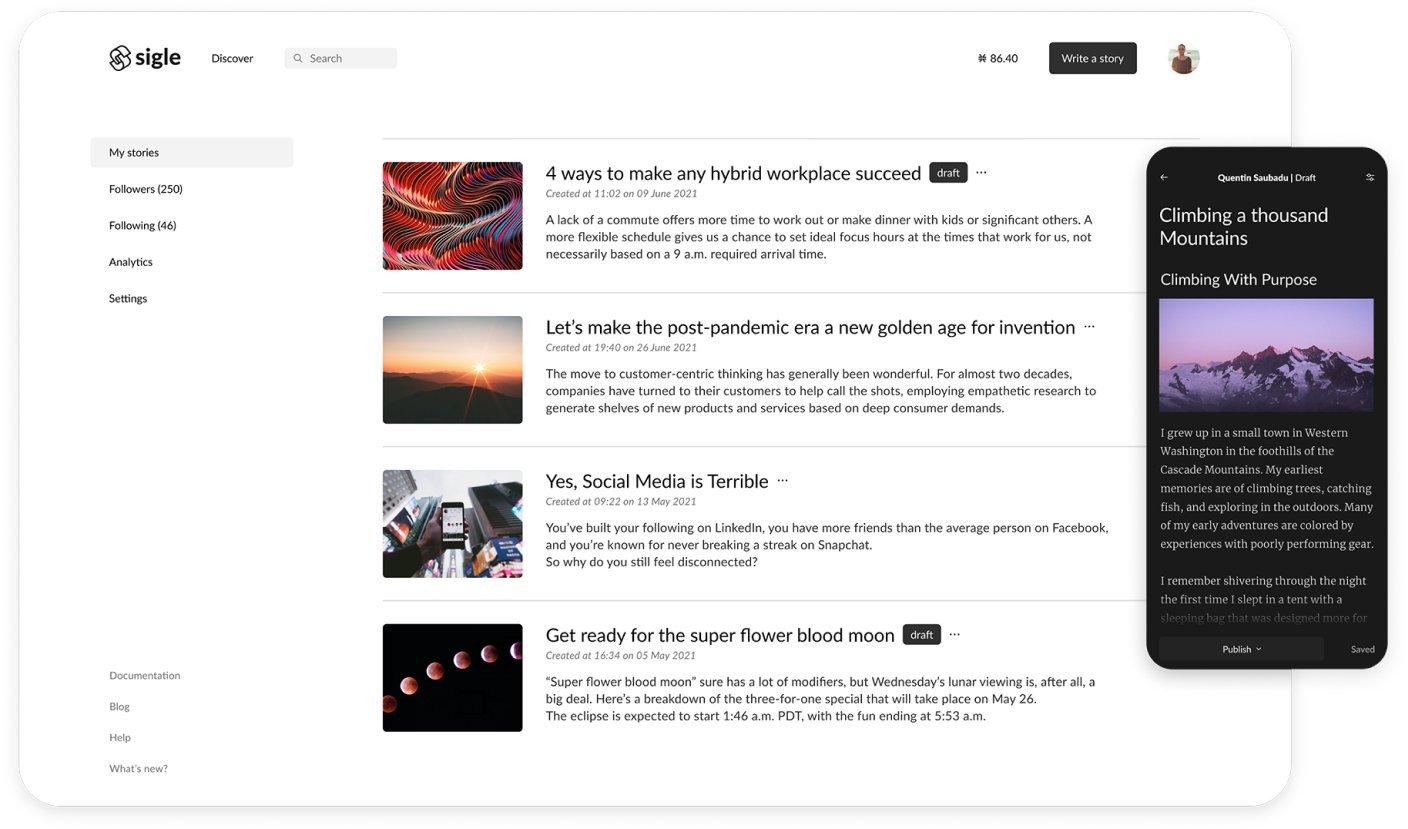The image size is (1408, 829).
Task: Navigate to Discover
Action: coord(232,58)
